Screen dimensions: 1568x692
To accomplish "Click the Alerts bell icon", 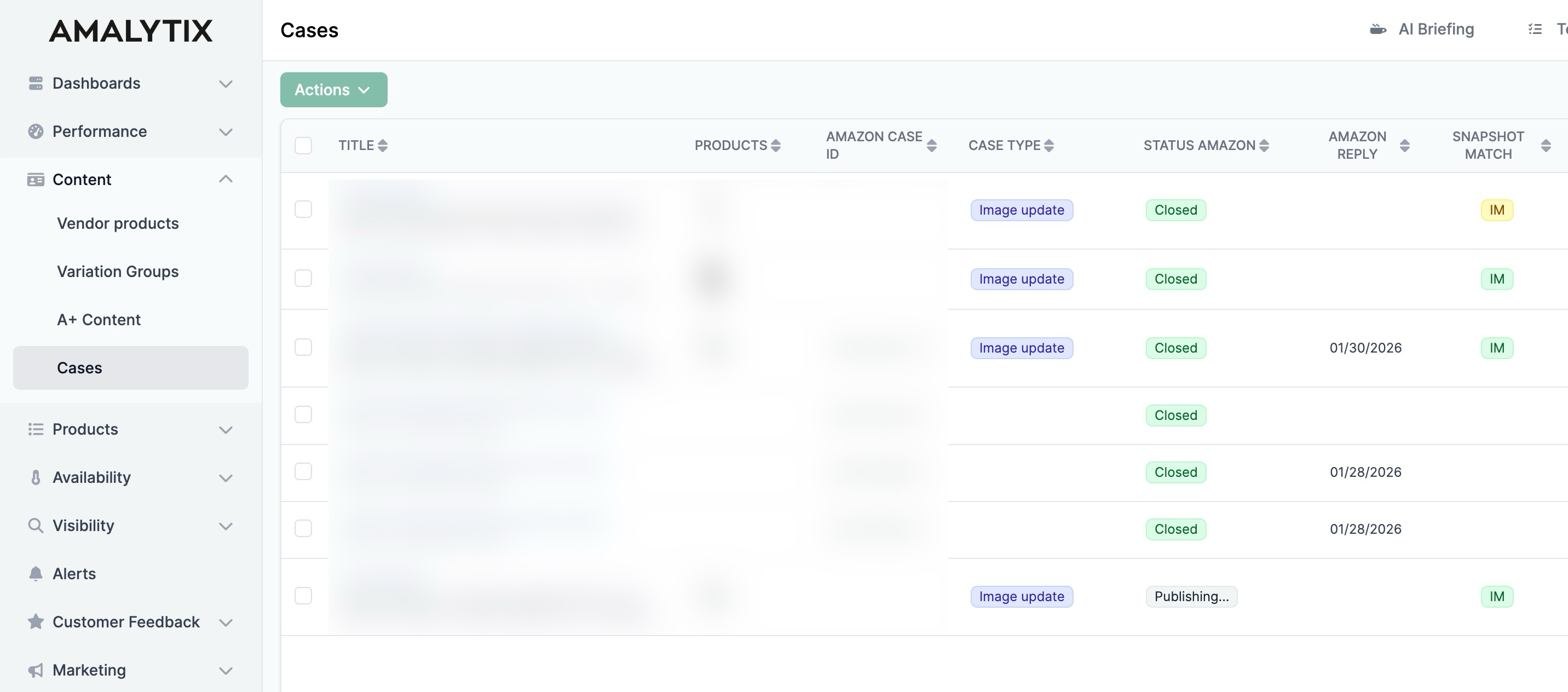I will pyautogui.click(x=35, y=573).
